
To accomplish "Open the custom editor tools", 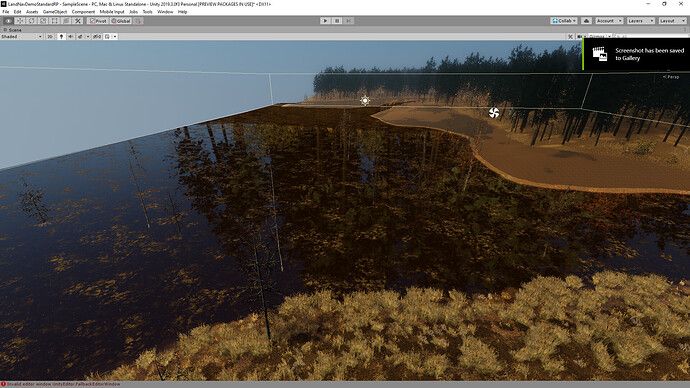I will 77,21.
